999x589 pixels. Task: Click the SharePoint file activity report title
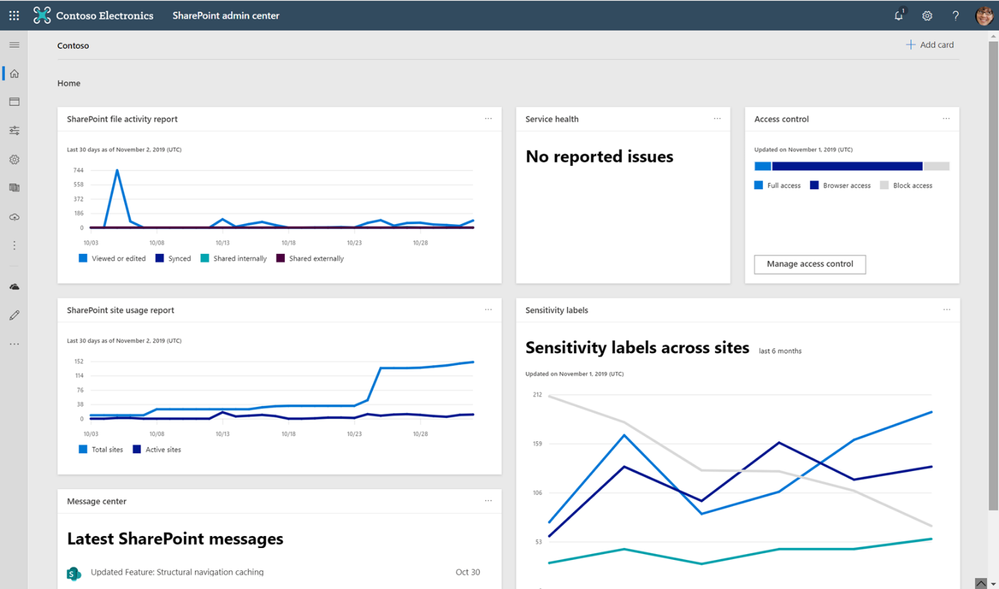122,119
